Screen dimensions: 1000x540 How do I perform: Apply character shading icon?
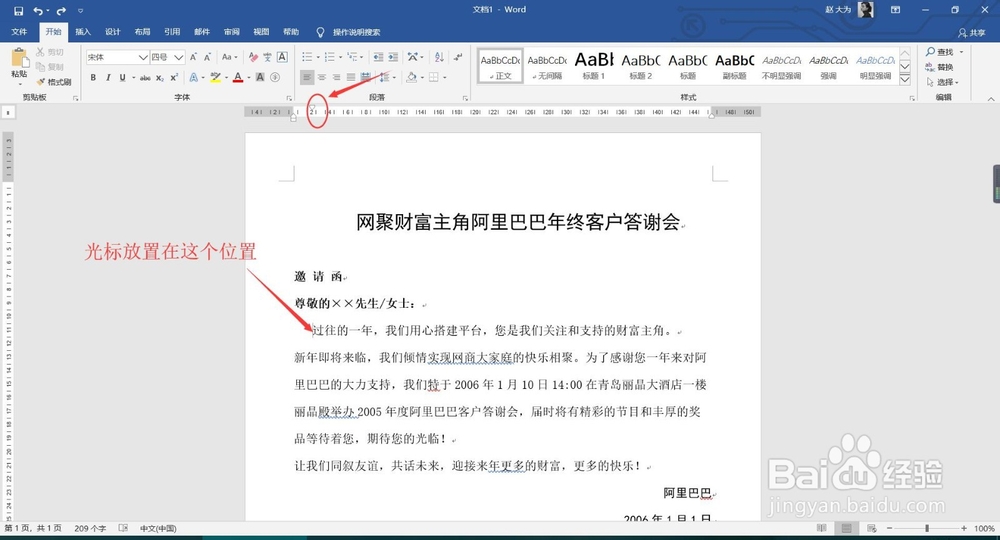click(260, 78)
